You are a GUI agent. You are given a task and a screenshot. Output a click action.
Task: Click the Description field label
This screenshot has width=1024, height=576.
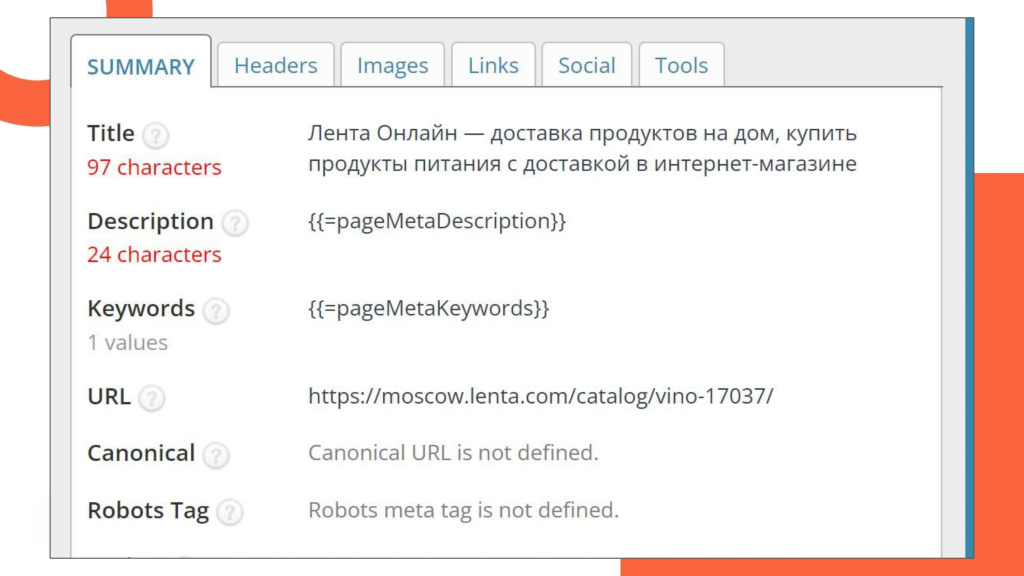[x=150, y=221]
